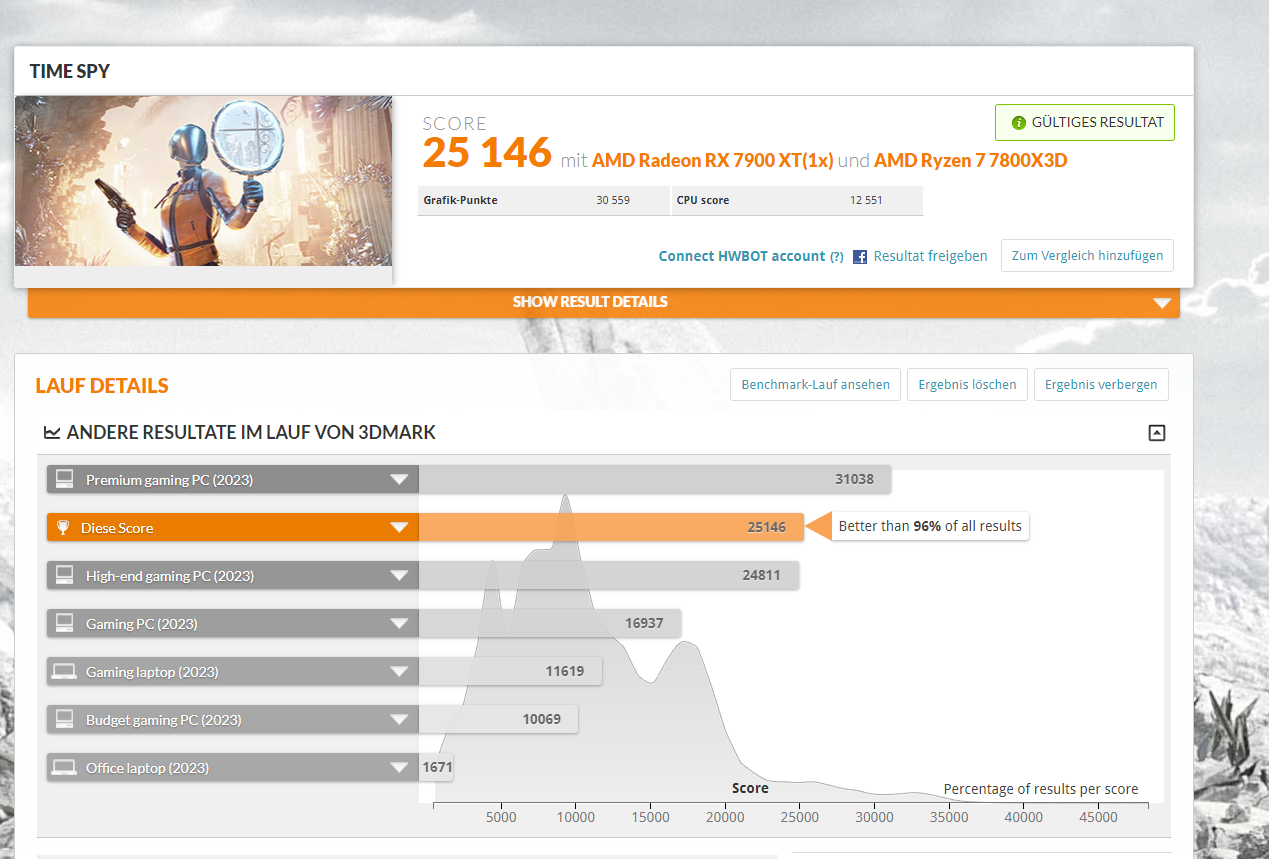Click the CPU score 12 551 cell
Viewport: 1269px width, 859px height.
(x=797, y=200)
